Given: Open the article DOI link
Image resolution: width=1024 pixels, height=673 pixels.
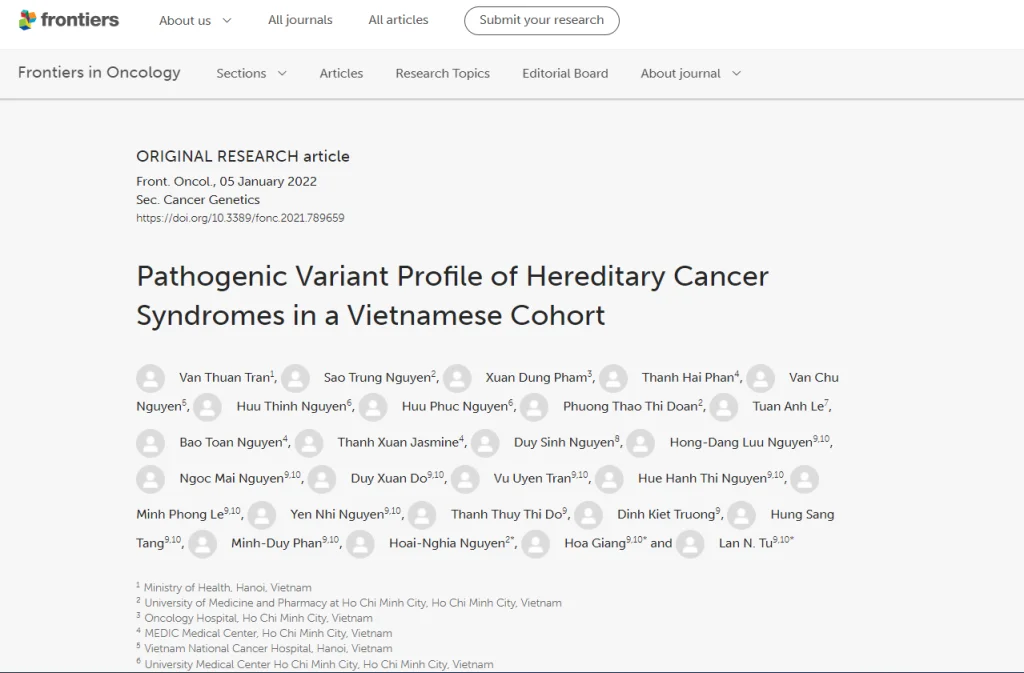Looking at the screenshot, I should (x=240, y=218).
